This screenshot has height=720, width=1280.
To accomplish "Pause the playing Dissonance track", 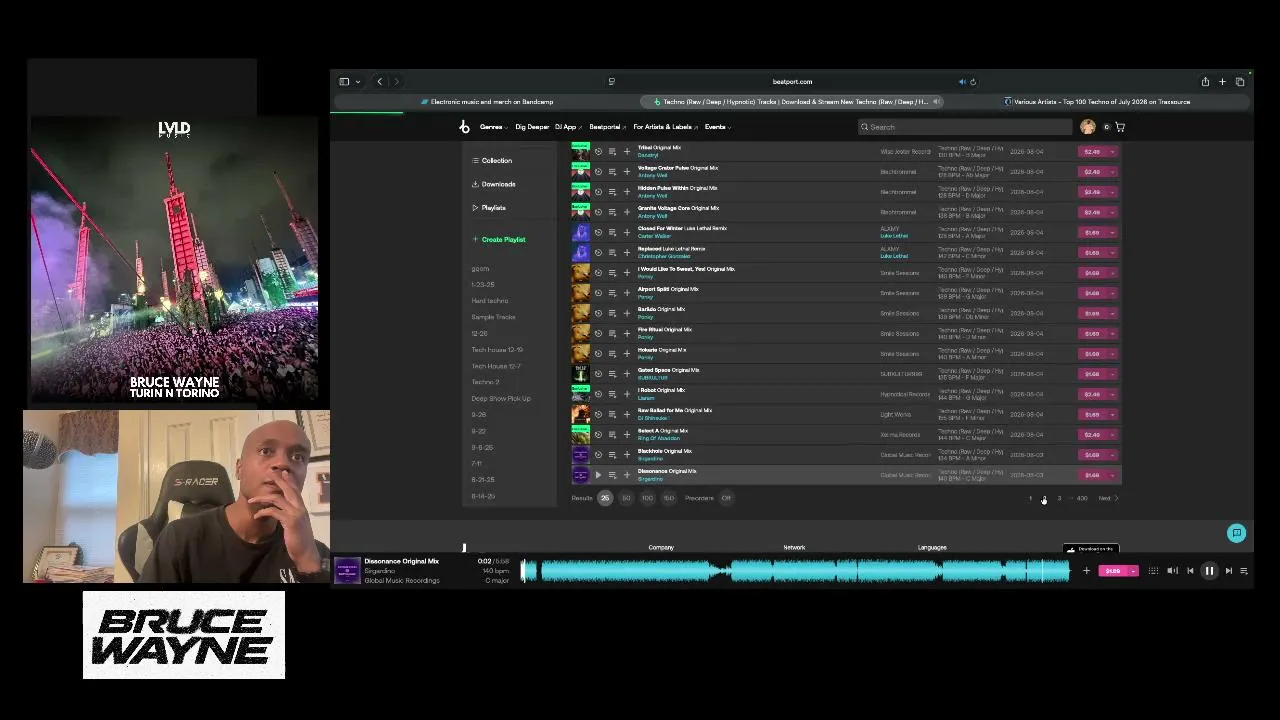I will (x=1209, y=571).
